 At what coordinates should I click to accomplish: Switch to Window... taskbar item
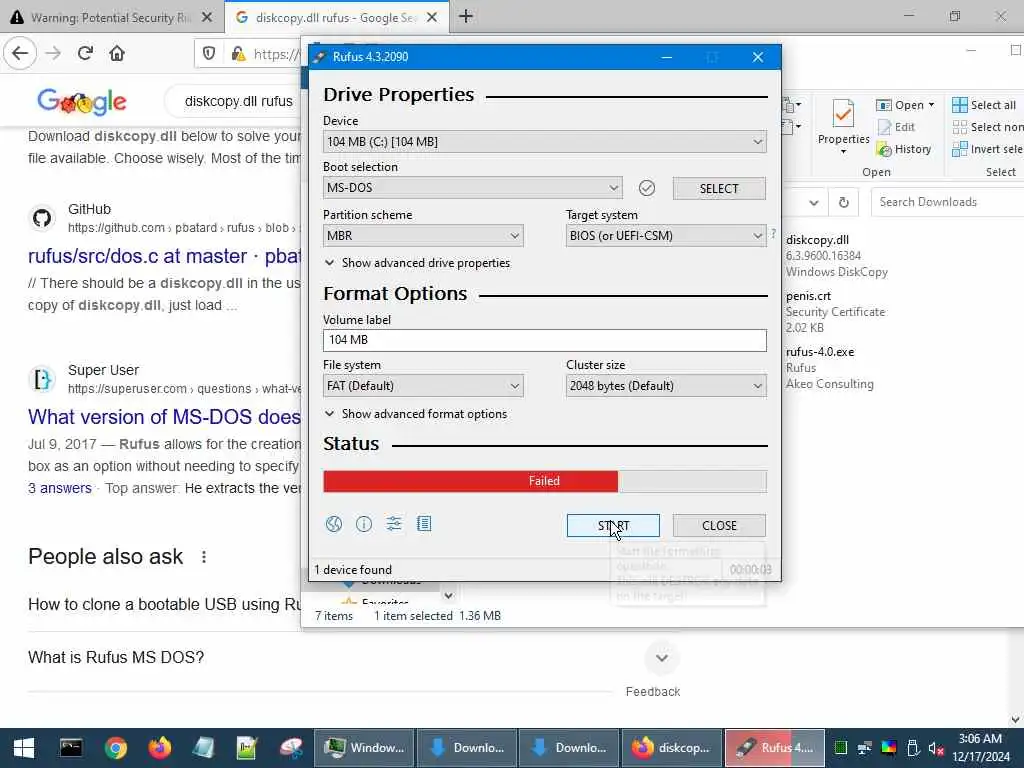click(364, 748)
